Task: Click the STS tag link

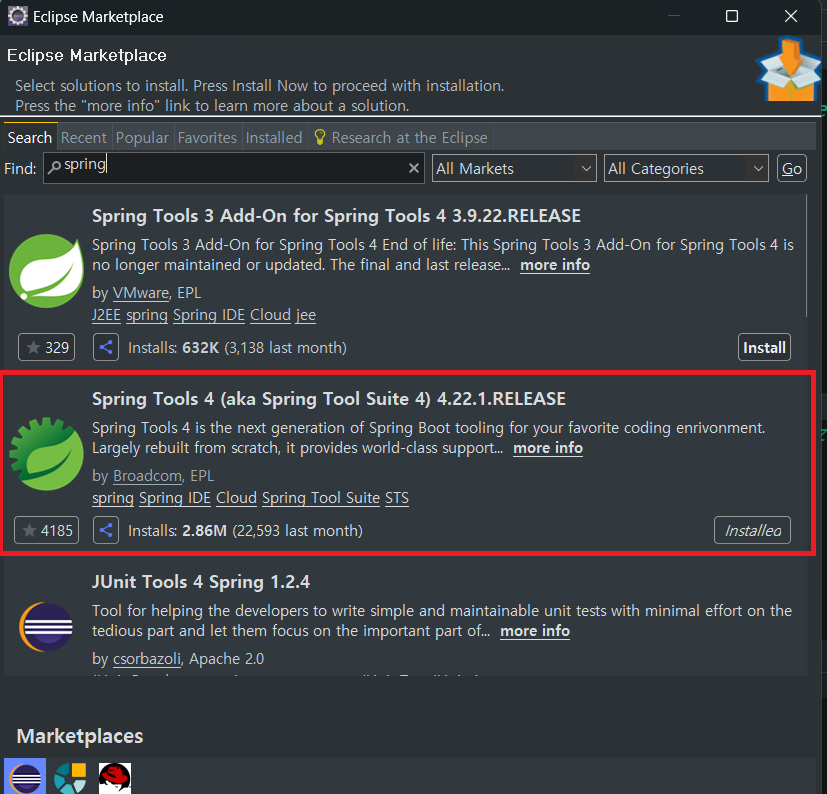Action: (x=397, y=498)
